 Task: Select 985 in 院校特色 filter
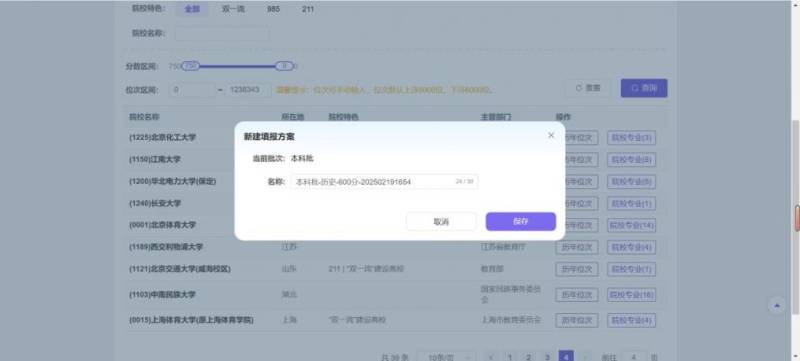[x=273, y=9]
